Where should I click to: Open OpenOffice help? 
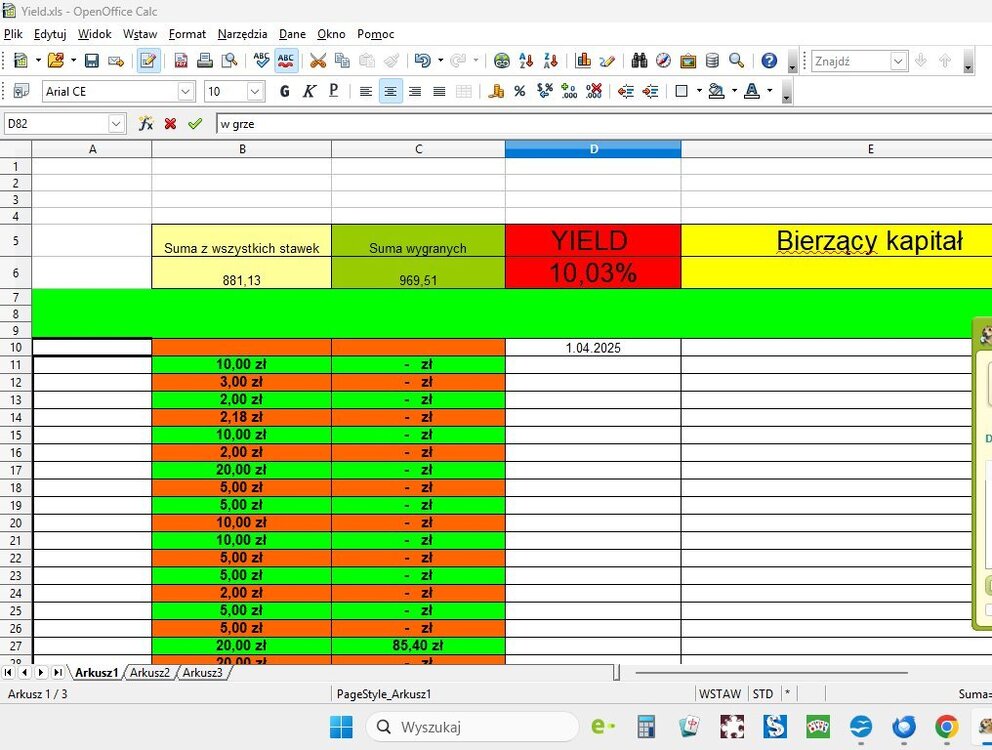[x=769, y=61]
